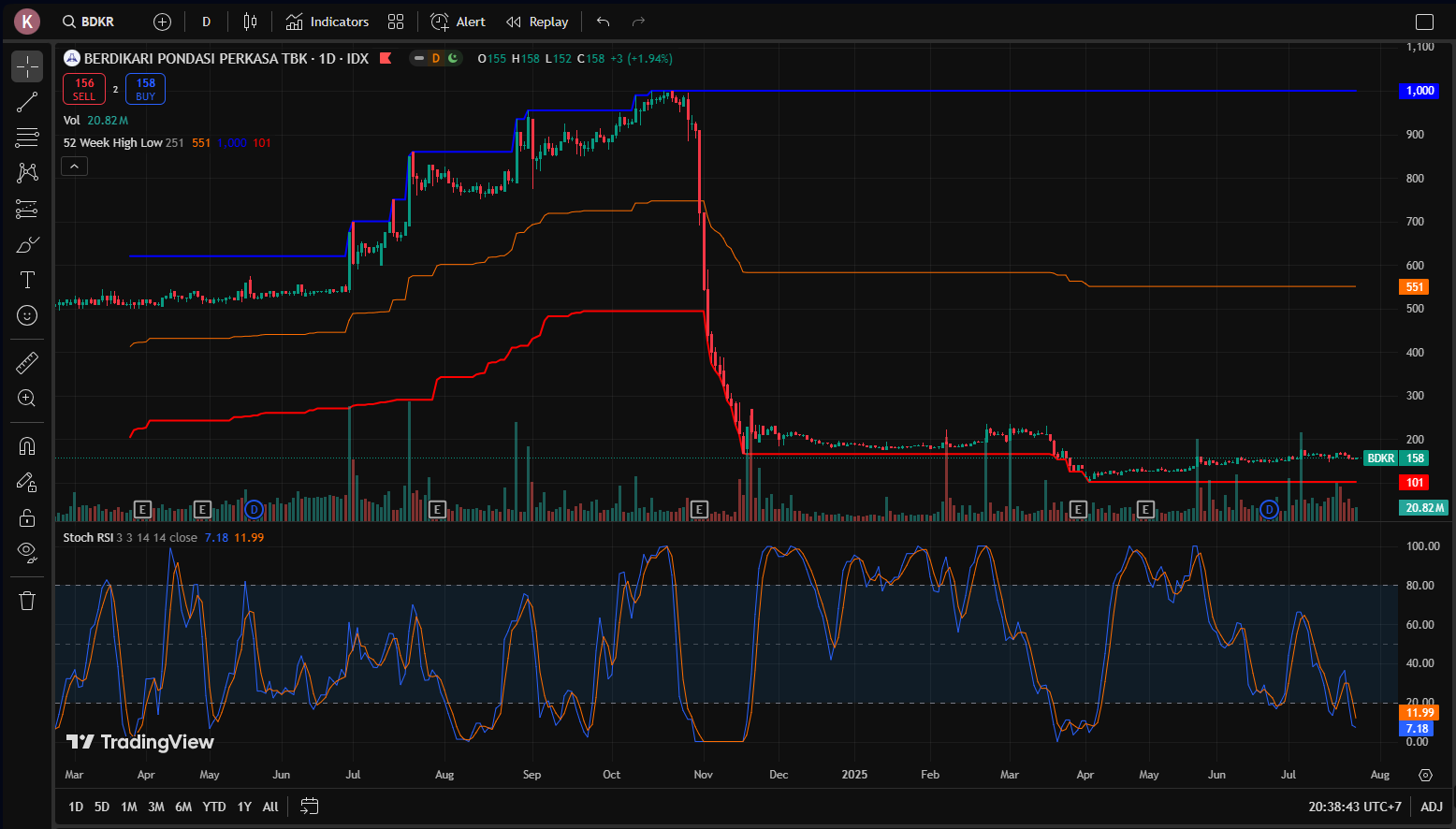Redo the chart action
This screenshot has height=829, width=1456.
tap(639, 22)
